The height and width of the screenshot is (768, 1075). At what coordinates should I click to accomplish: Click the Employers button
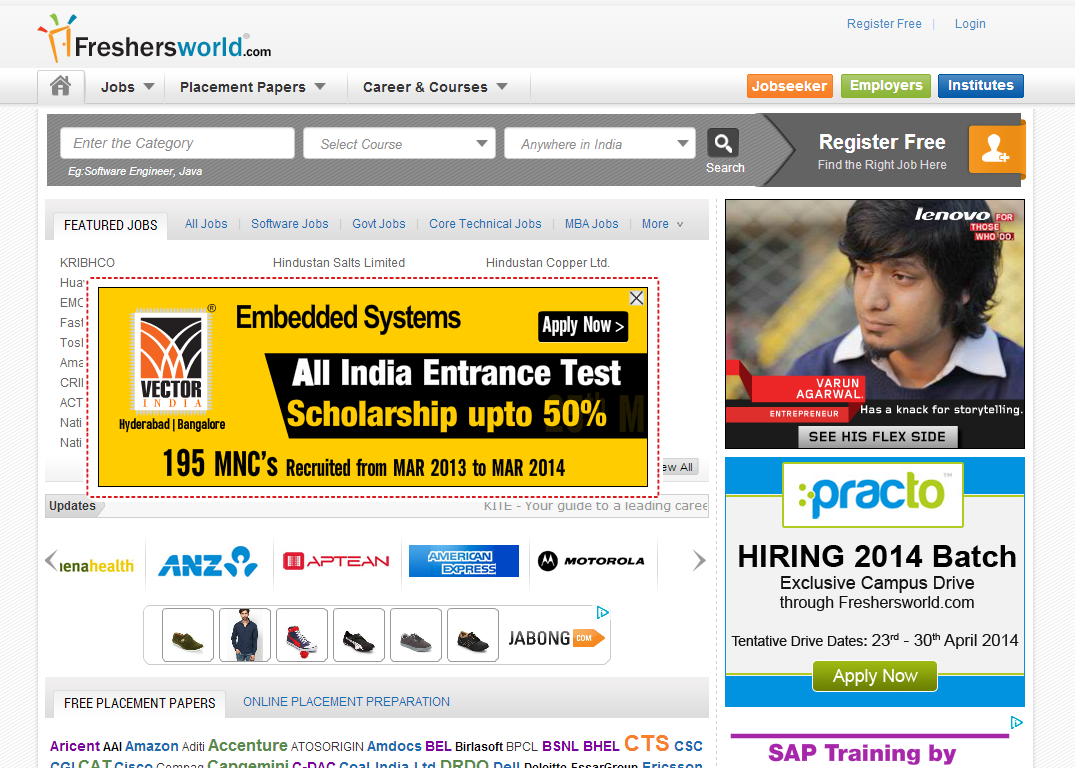tap(885, 86)
